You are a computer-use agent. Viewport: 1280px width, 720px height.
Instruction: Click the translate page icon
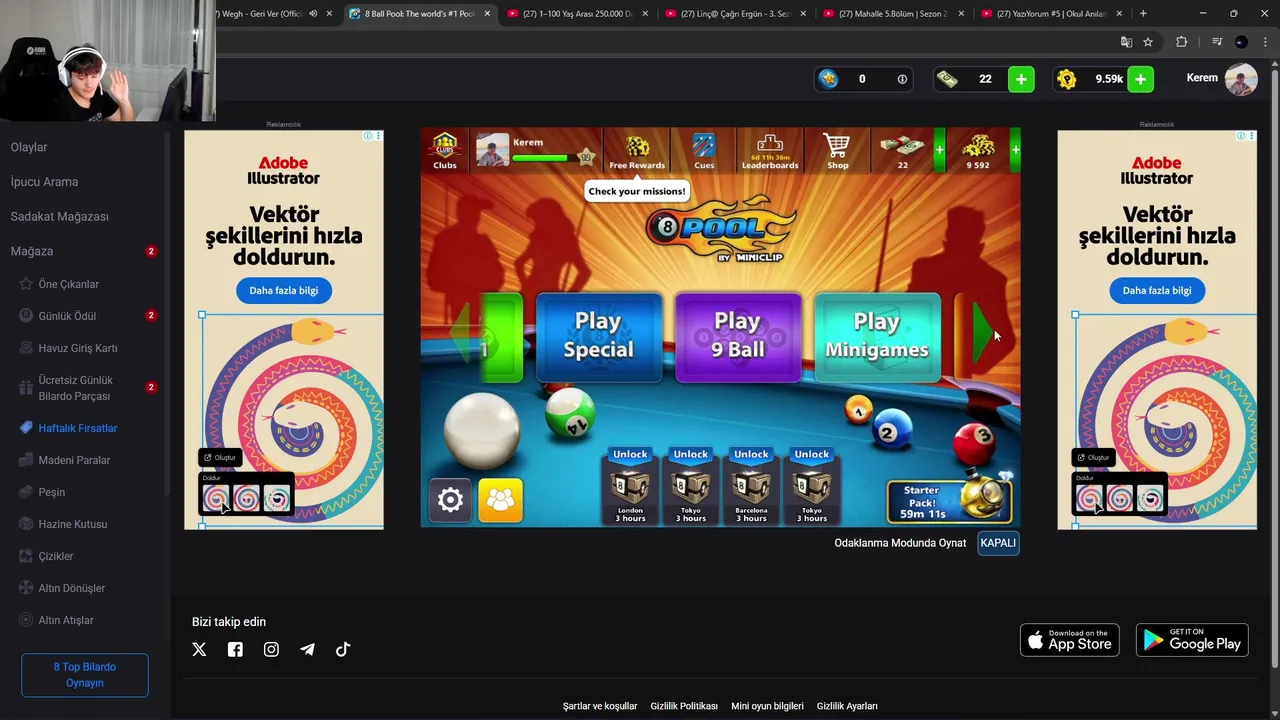click(x=1126, y=42)
